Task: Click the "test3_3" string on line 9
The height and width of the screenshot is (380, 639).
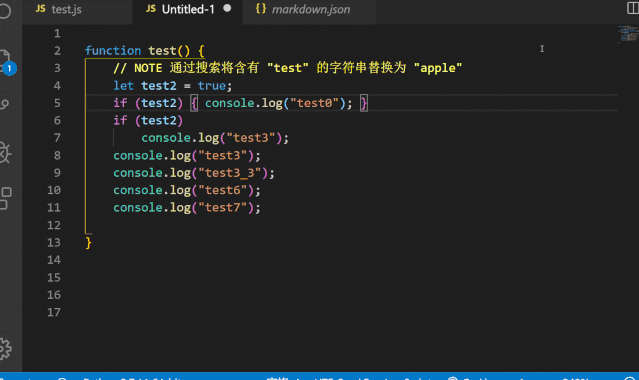Action: click(229, 173)
